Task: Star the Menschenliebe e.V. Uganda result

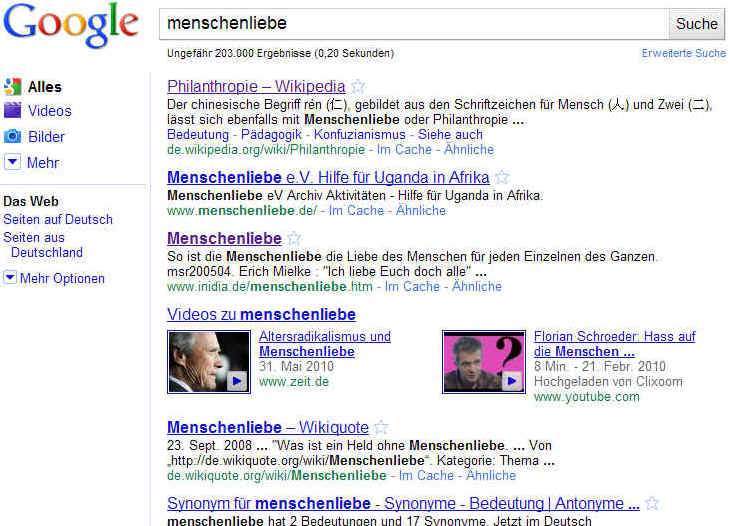Action: 502,177
